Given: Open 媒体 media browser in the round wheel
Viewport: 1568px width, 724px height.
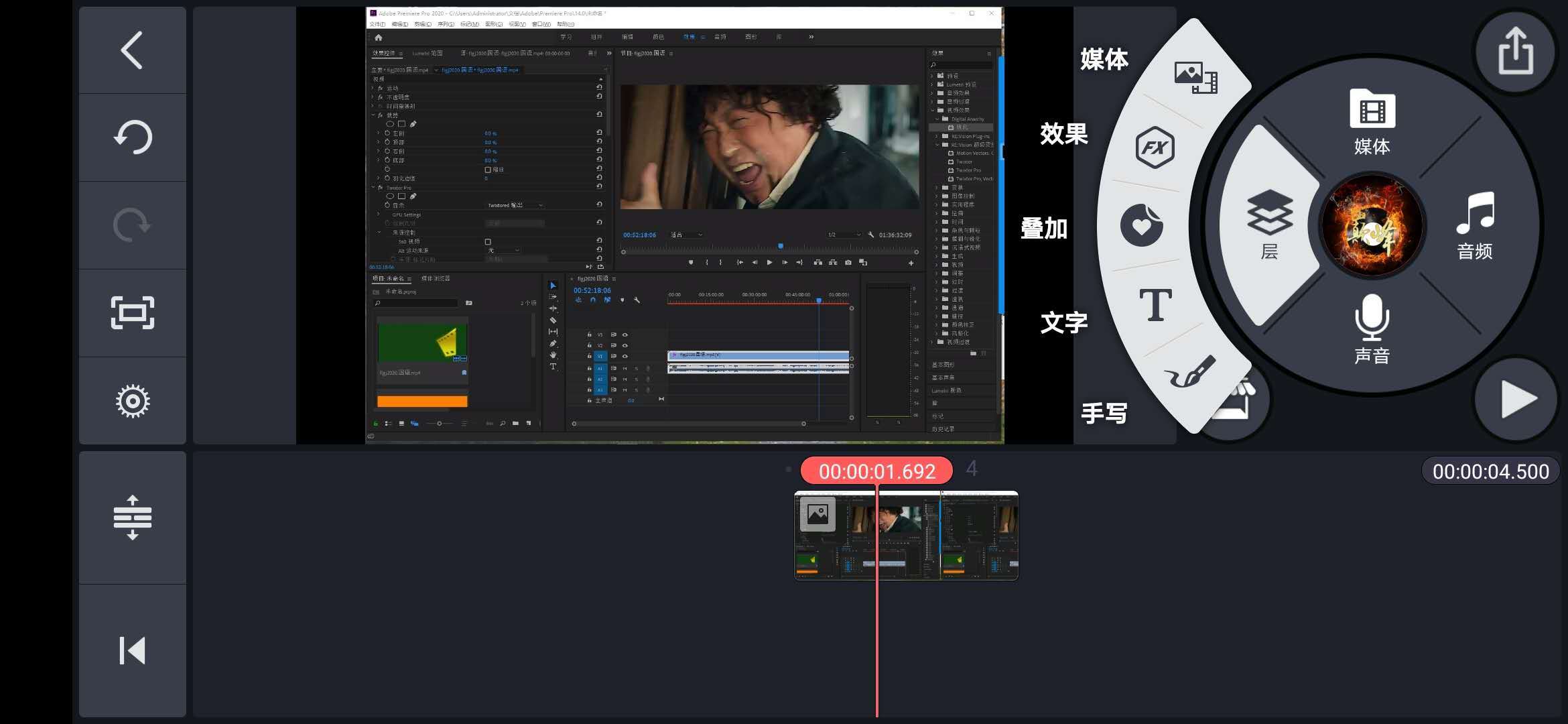Looking at the screenshot, I should (x=1372, y=123).
